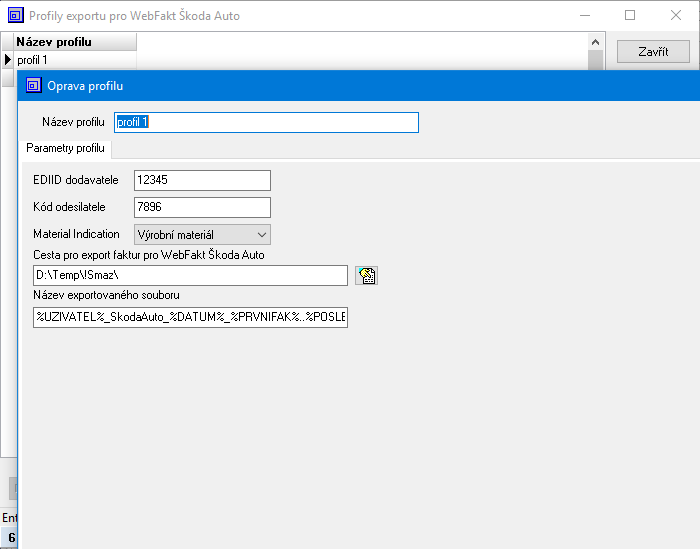The image size is (700, 549).
Task: Focus the EDIID dodavatele input field
Action: 202,180
